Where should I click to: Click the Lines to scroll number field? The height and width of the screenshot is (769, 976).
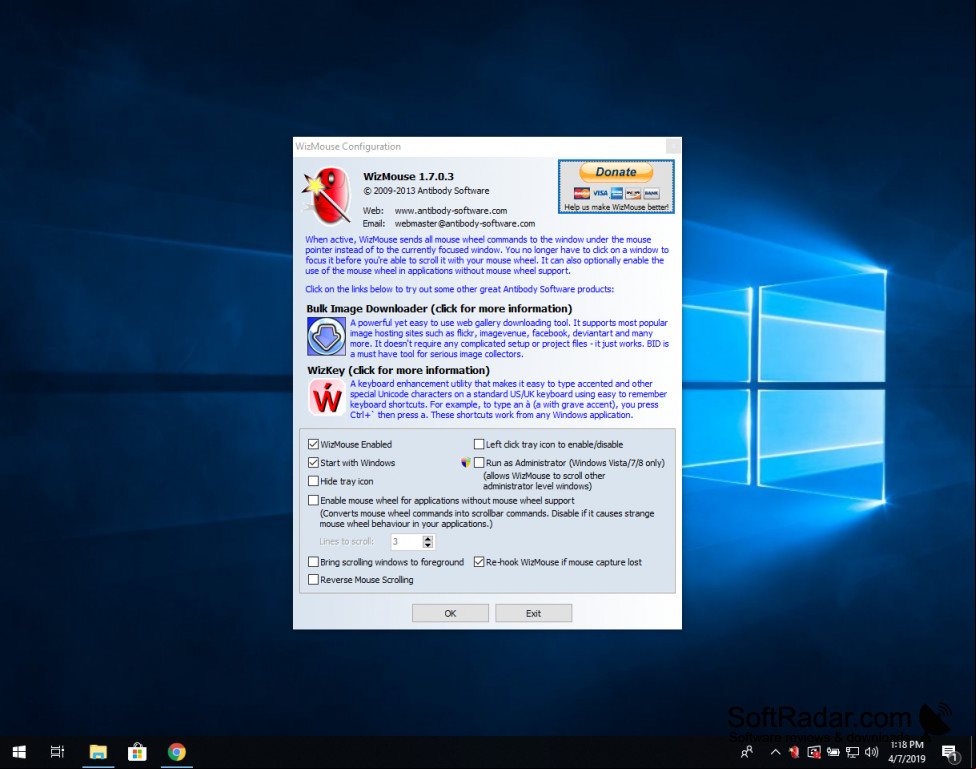pos(406,542)
